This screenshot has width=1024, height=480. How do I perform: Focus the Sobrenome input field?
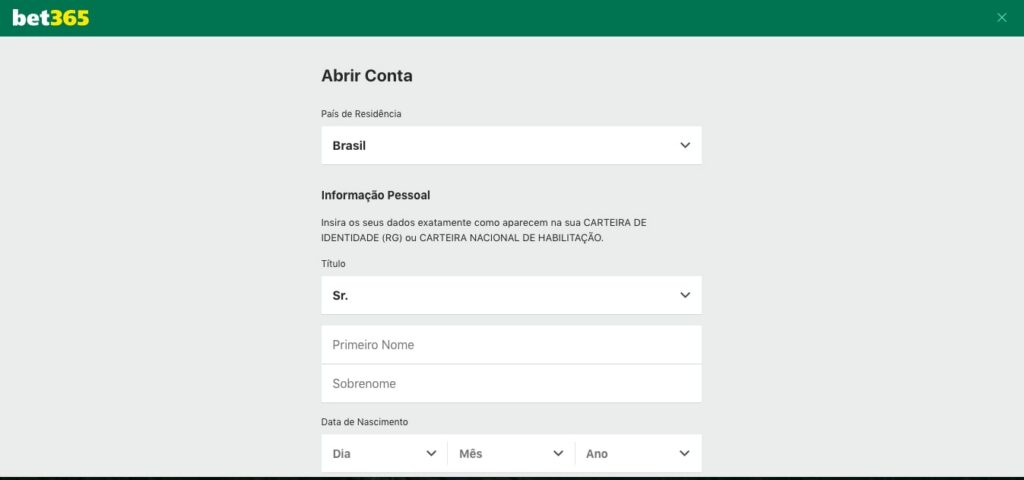pos(511,383)
